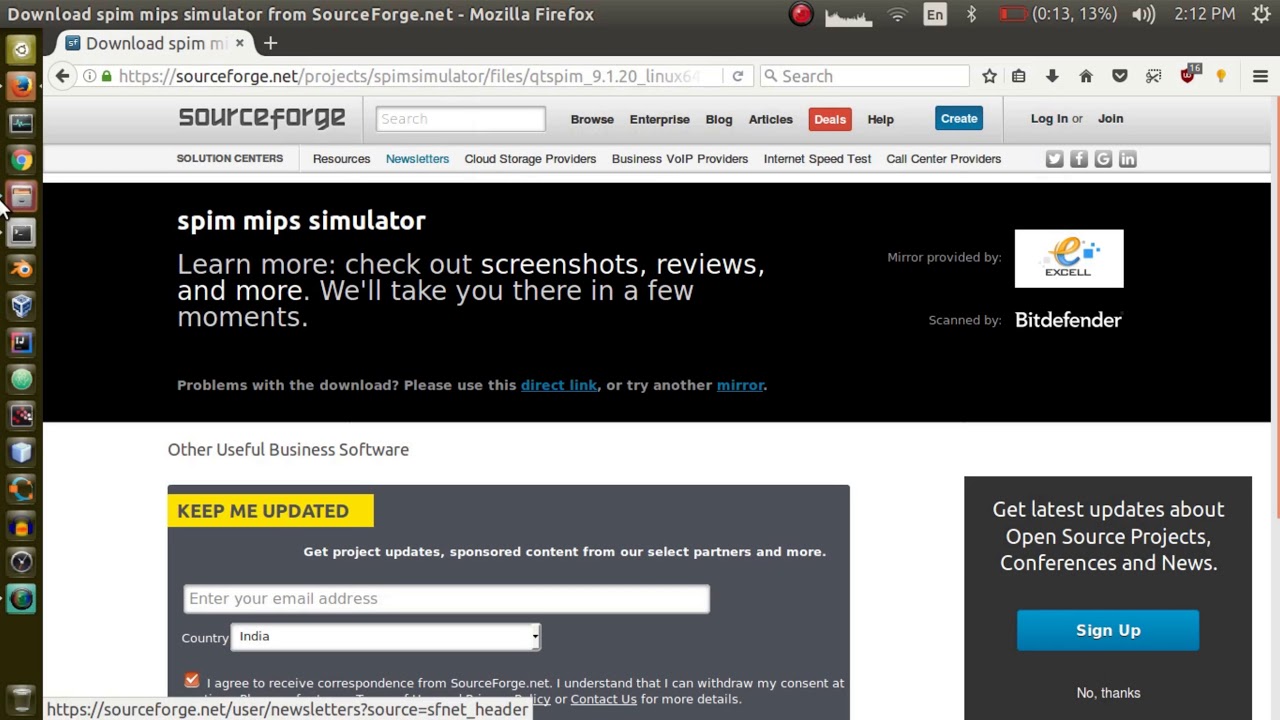This screenshot has height=720, width=1280.
Task: Open SourceForge LinkedIn icon
Action: click(x=1128, y=159)
